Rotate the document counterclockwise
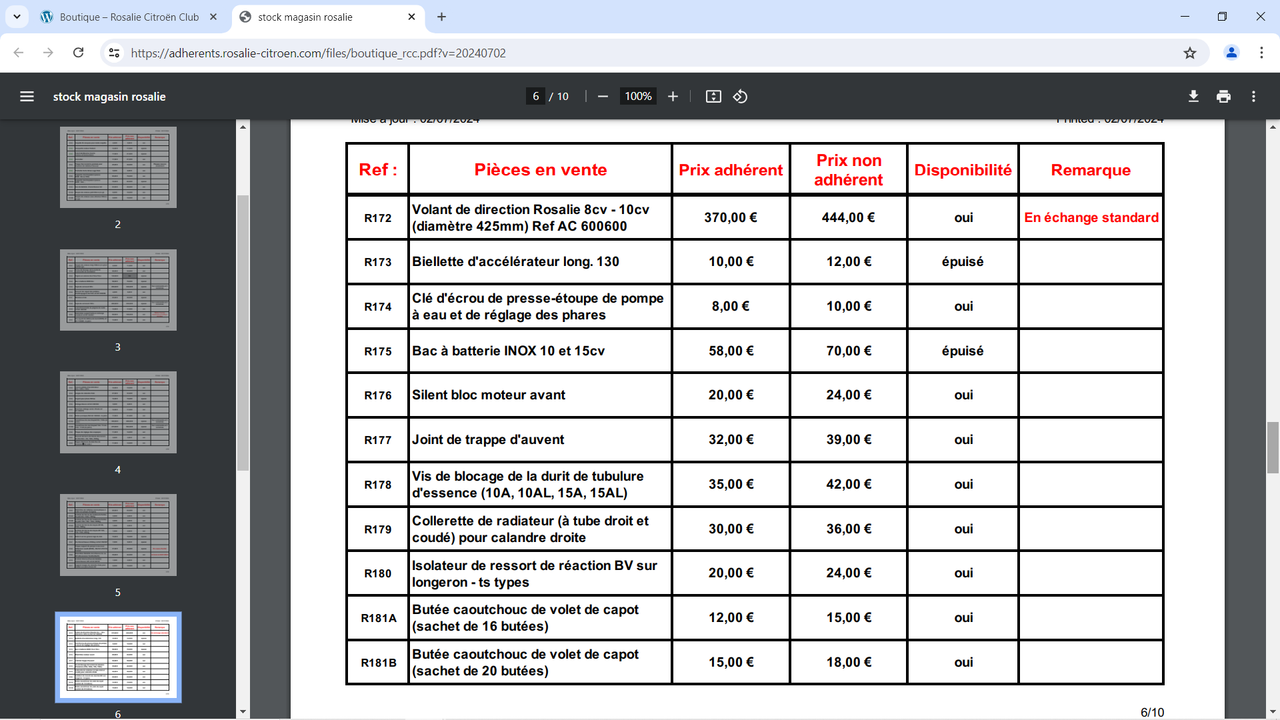Viewport: 1280px width, 720px height. tap(740, 97)
